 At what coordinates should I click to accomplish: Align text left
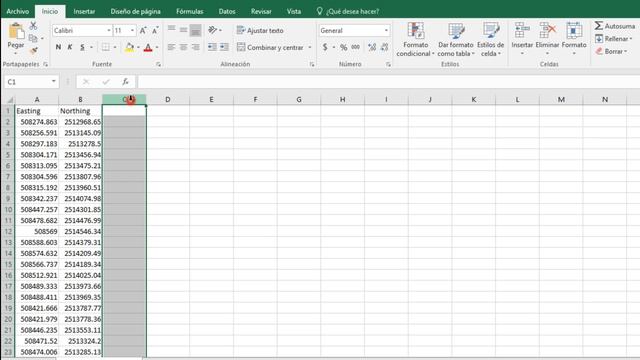pyautogui.click(x=171, y=47)
